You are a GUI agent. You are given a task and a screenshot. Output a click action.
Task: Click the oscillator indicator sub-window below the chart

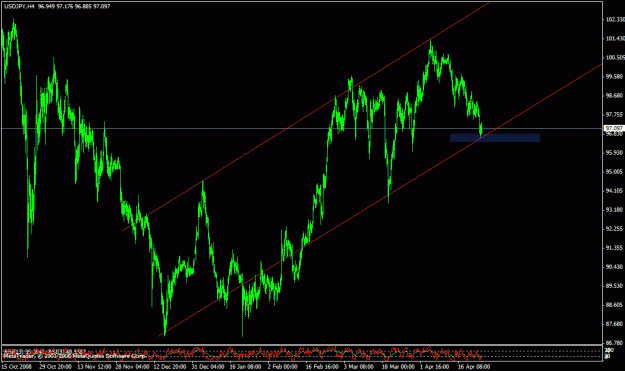[303, 353]
